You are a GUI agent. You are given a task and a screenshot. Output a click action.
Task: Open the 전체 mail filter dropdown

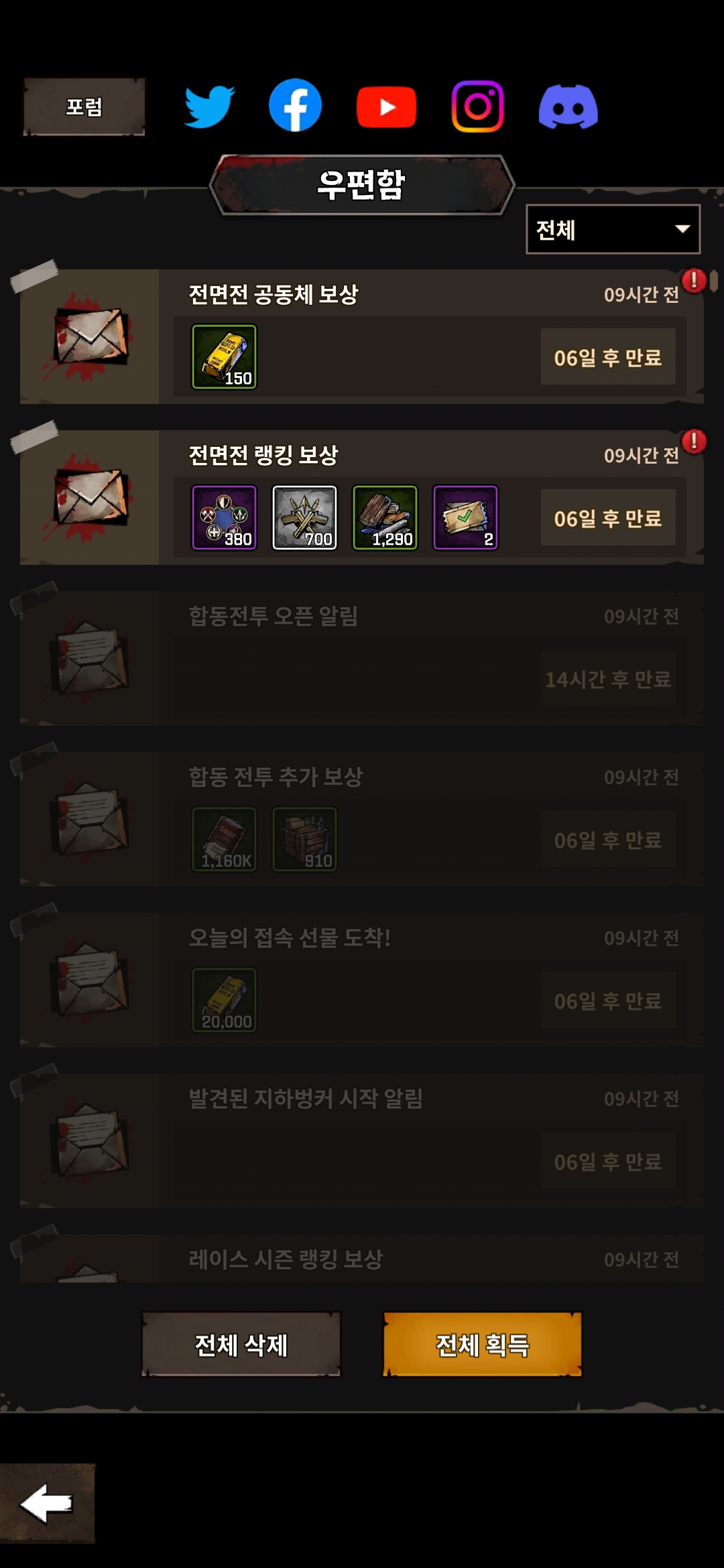613,229
